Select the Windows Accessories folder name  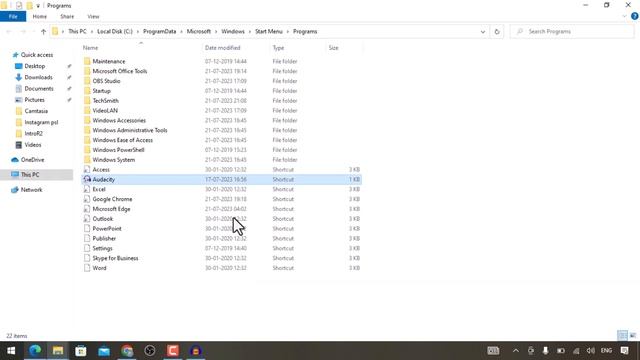119,120
